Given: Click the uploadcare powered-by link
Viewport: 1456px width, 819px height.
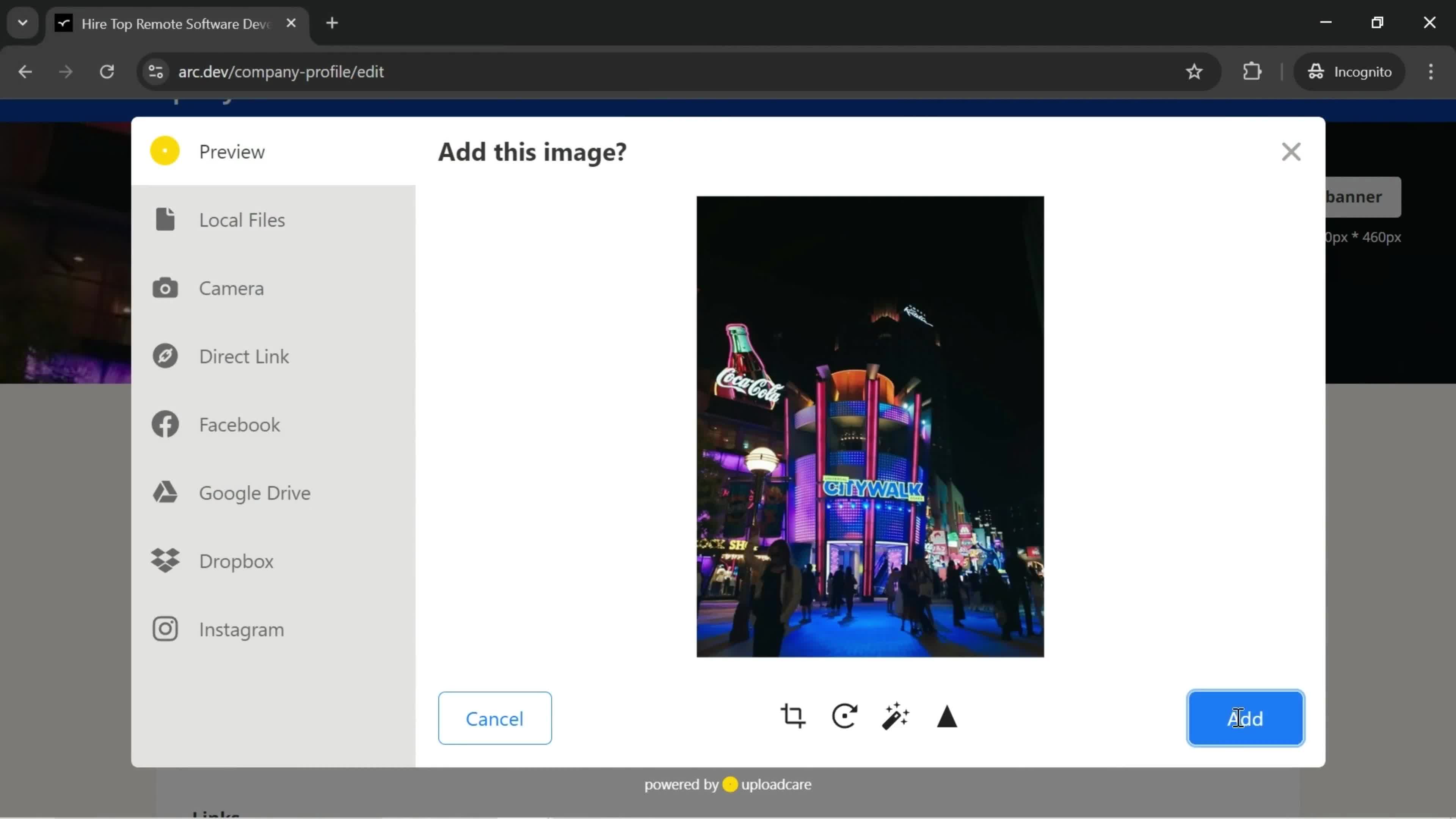Looking at the screenshot, I should (728, 785).
